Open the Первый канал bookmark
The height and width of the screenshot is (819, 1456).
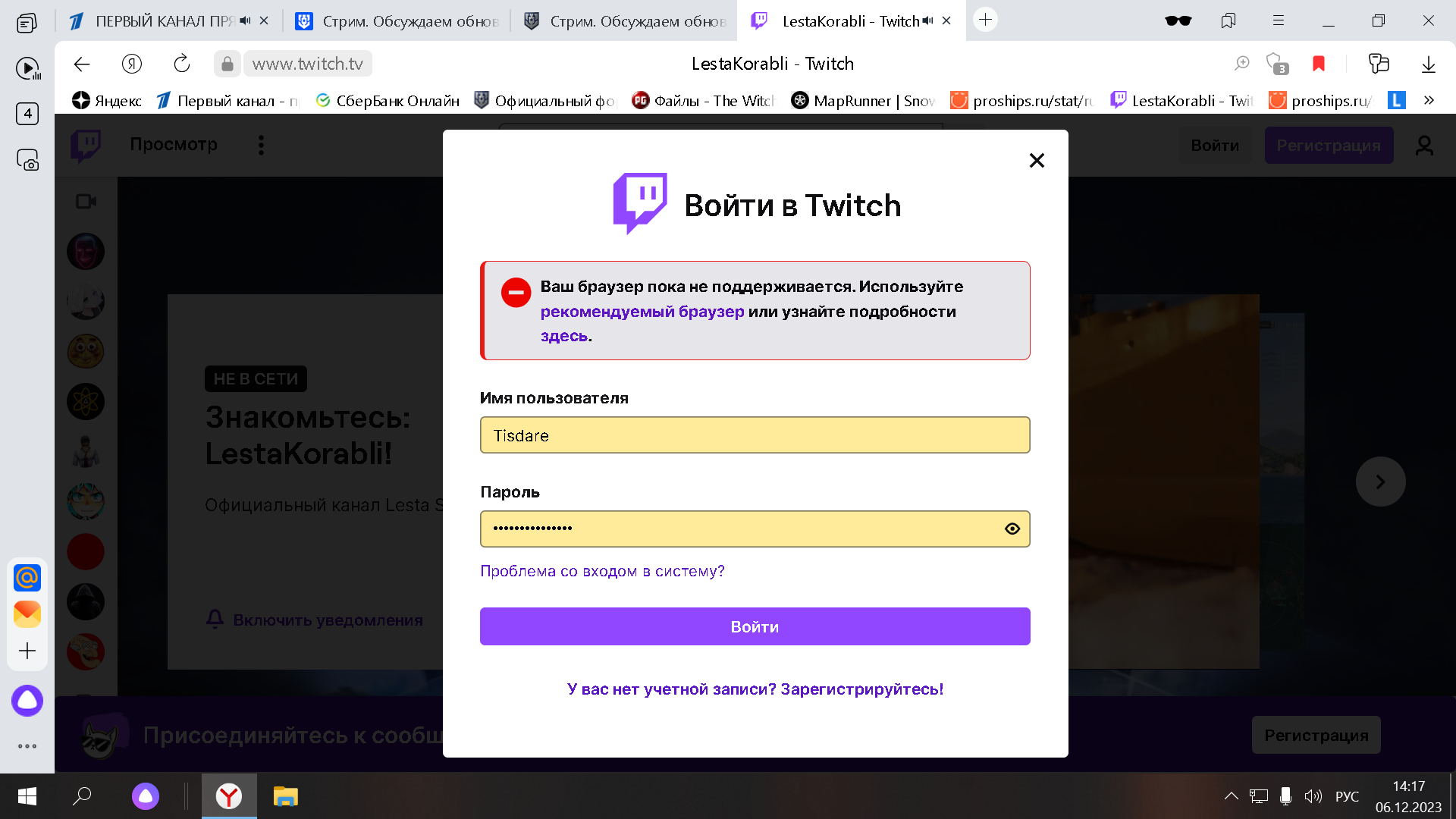point(227,101)
